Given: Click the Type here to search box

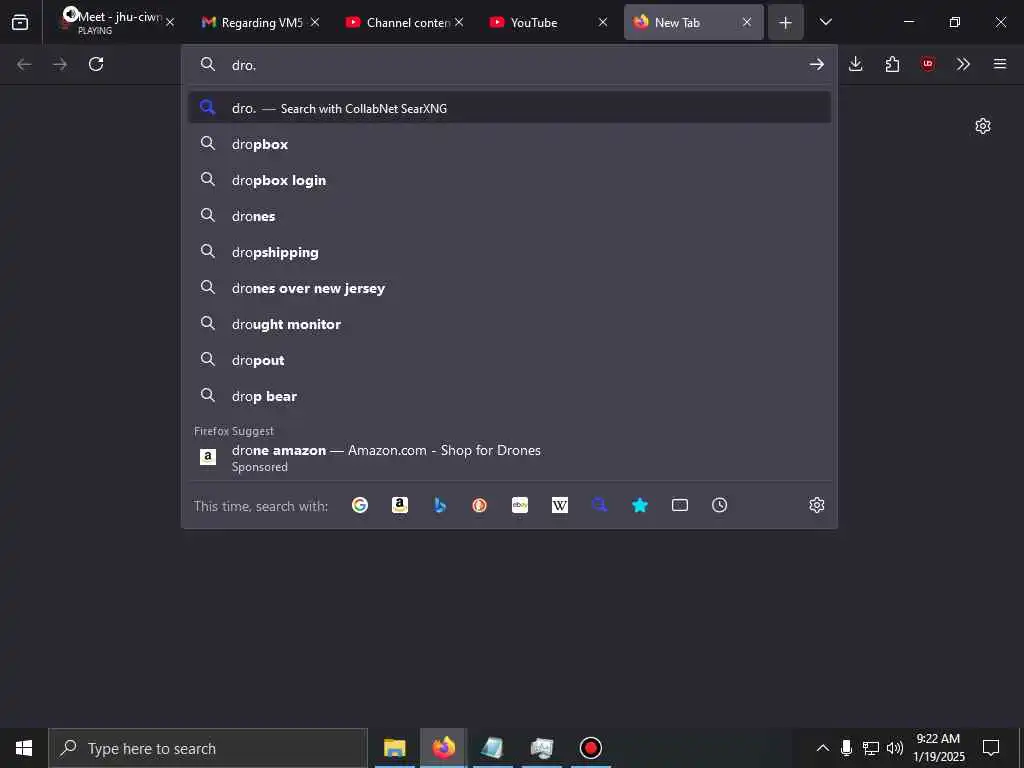Looking at the screenshot, I should [x=208, y=748].
